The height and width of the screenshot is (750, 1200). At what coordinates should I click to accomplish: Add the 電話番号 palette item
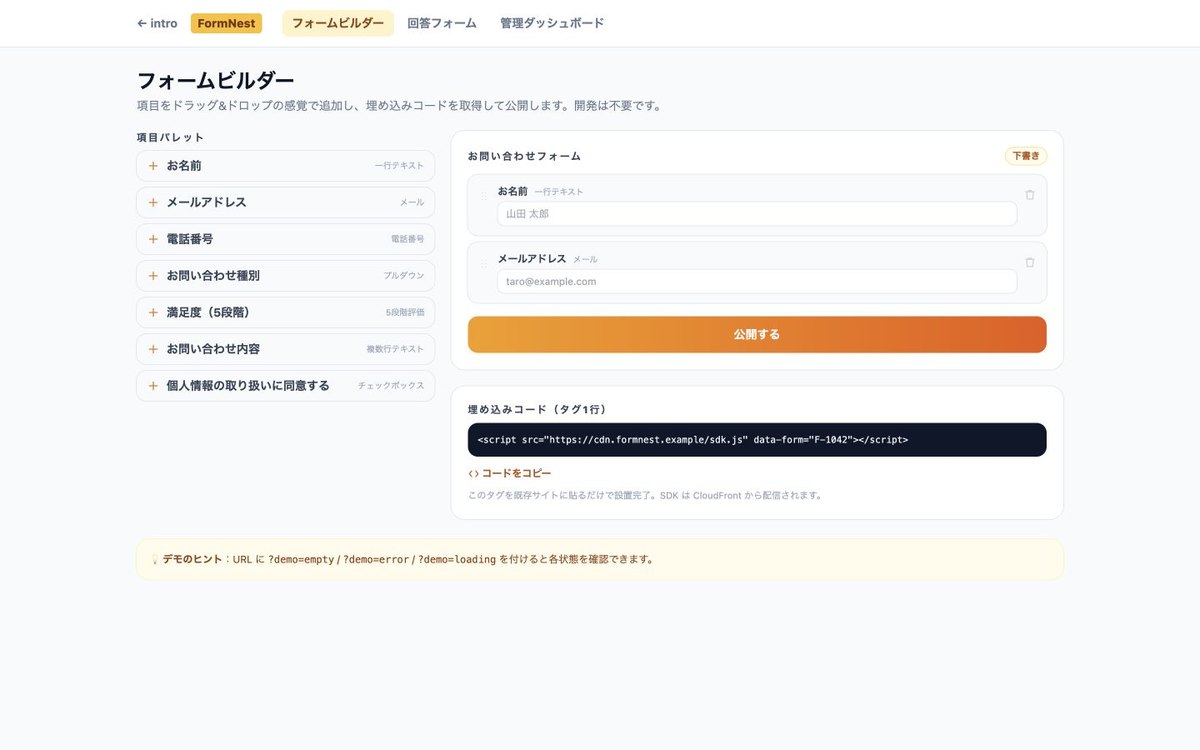coord(286,239)
